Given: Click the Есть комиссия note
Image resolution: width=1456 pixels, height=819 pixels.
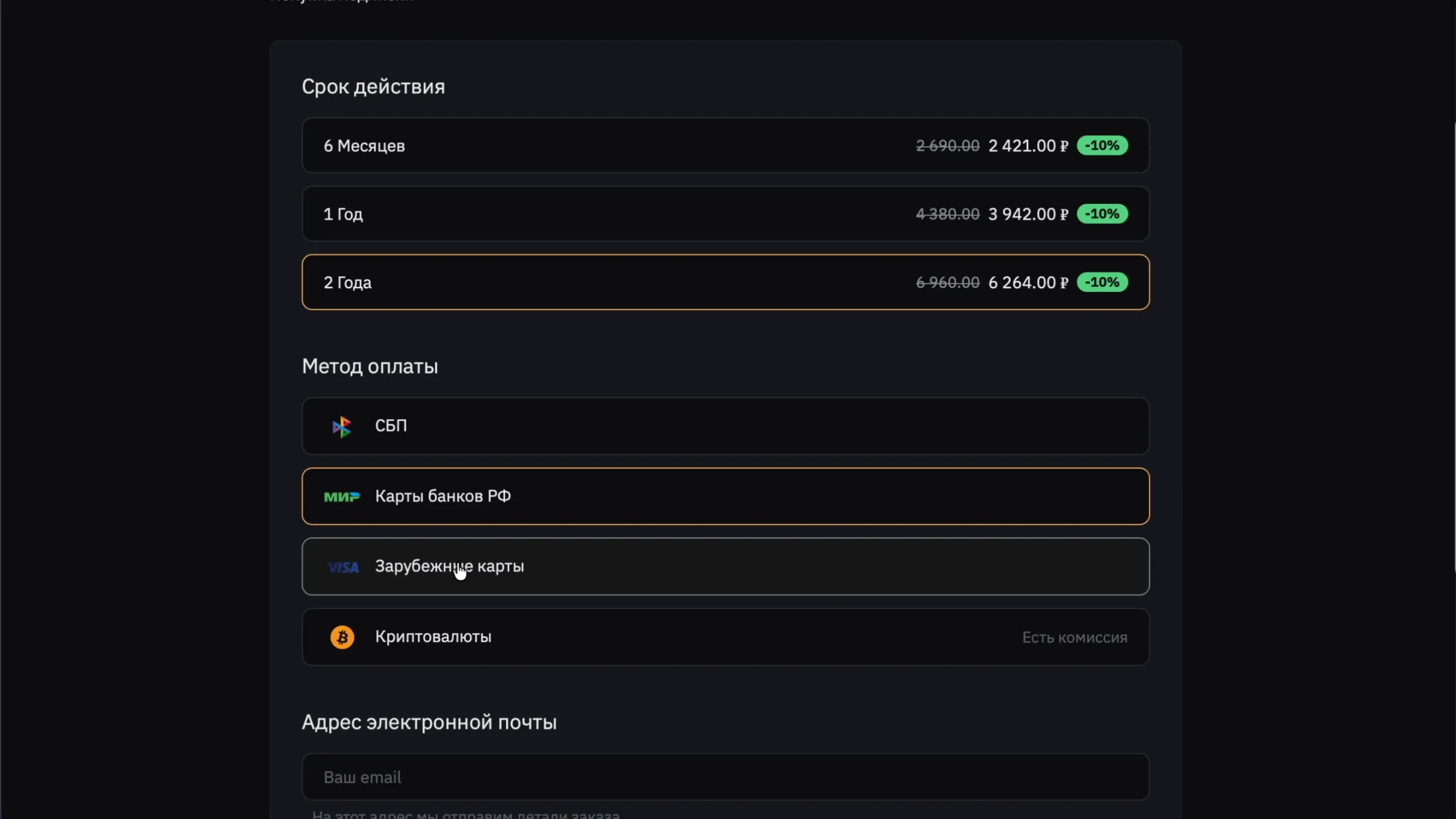Looking at the screenshot, I should click(1075, 638).
